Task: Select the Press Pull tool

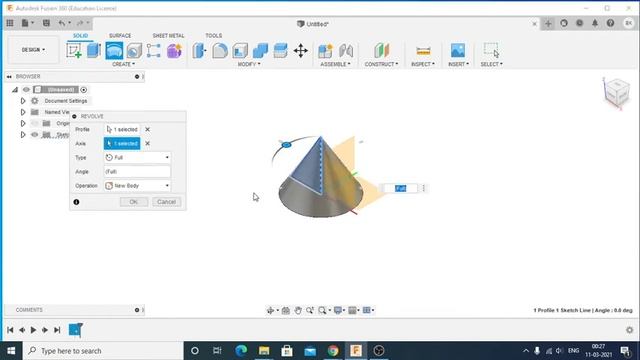Action: [x=199, y=51]
